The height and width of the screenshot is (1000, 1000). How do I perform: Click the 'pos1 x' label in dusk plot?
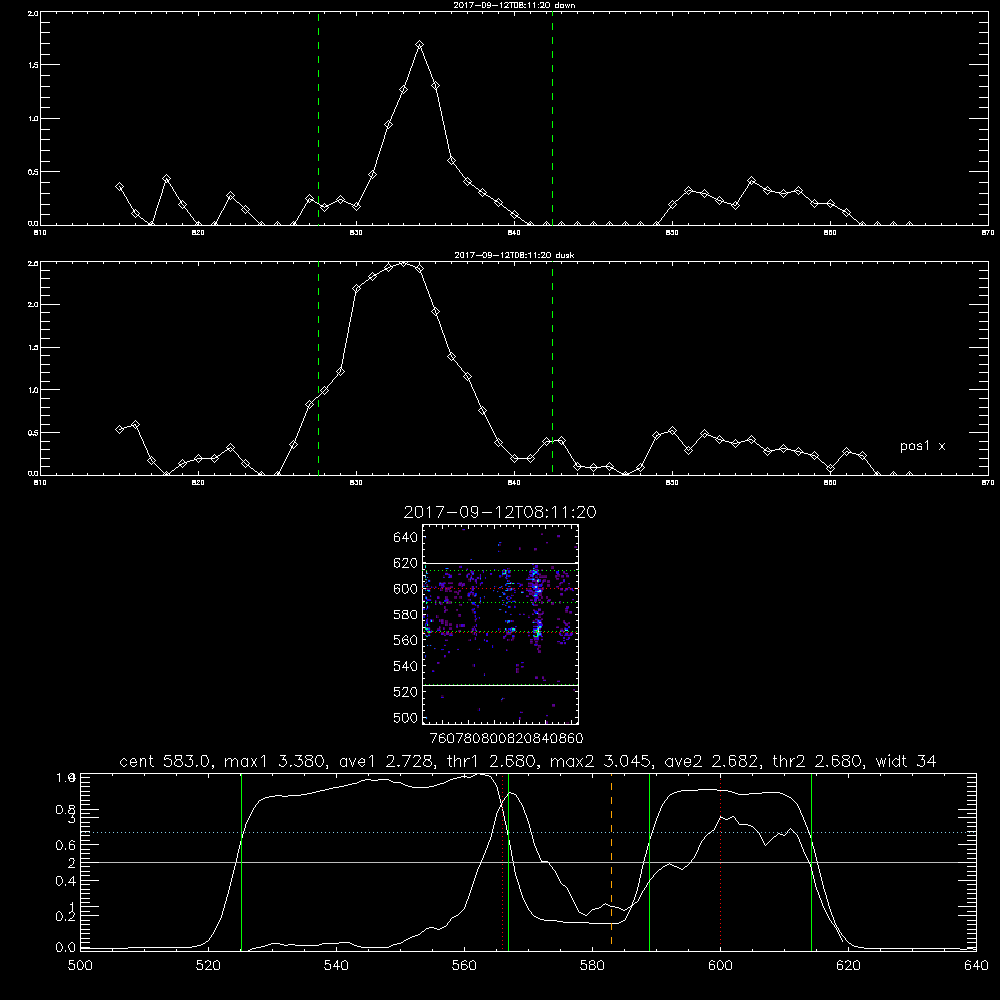pyautogui.click(x=922, y=446)
